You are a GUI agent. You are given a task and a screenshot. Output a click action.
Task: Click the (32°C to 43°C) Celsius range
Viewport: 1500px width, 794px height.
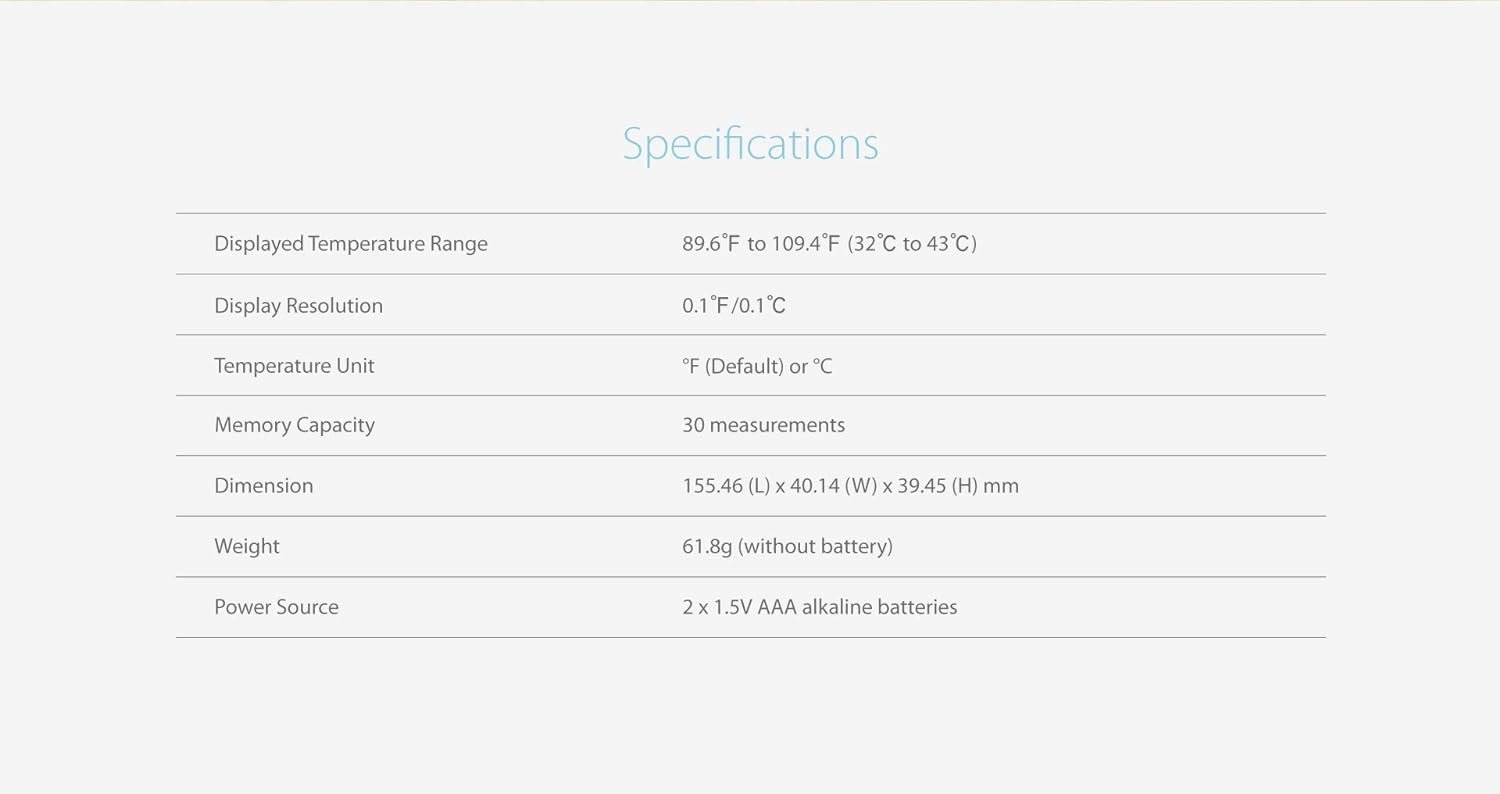(x=912, y=244)
